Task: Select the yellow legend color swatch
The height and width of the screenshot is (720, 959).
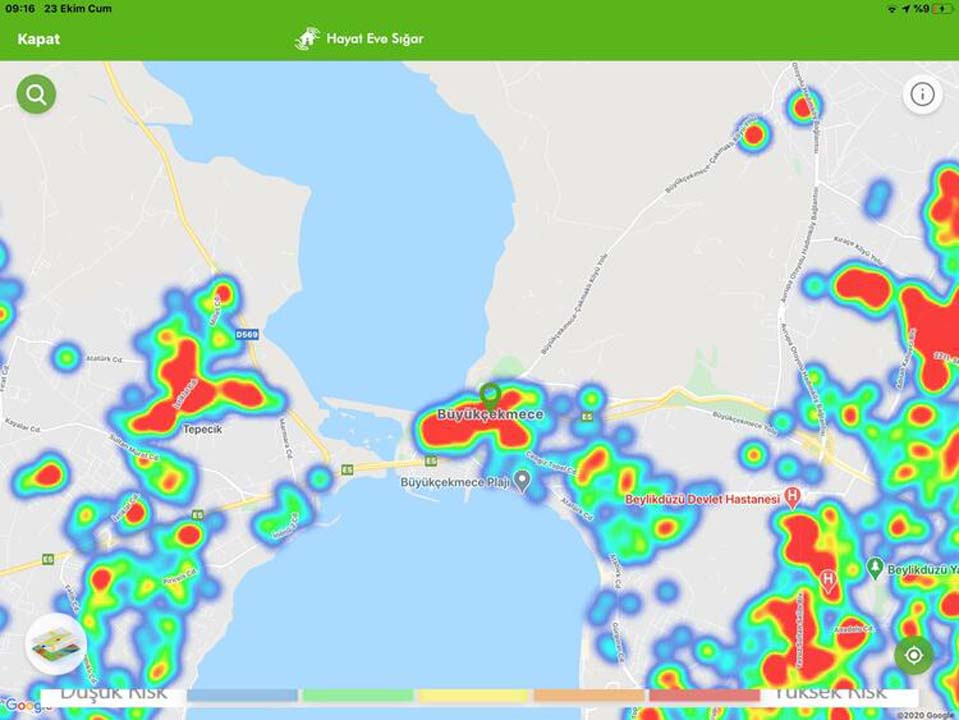Action: [473, 696]
